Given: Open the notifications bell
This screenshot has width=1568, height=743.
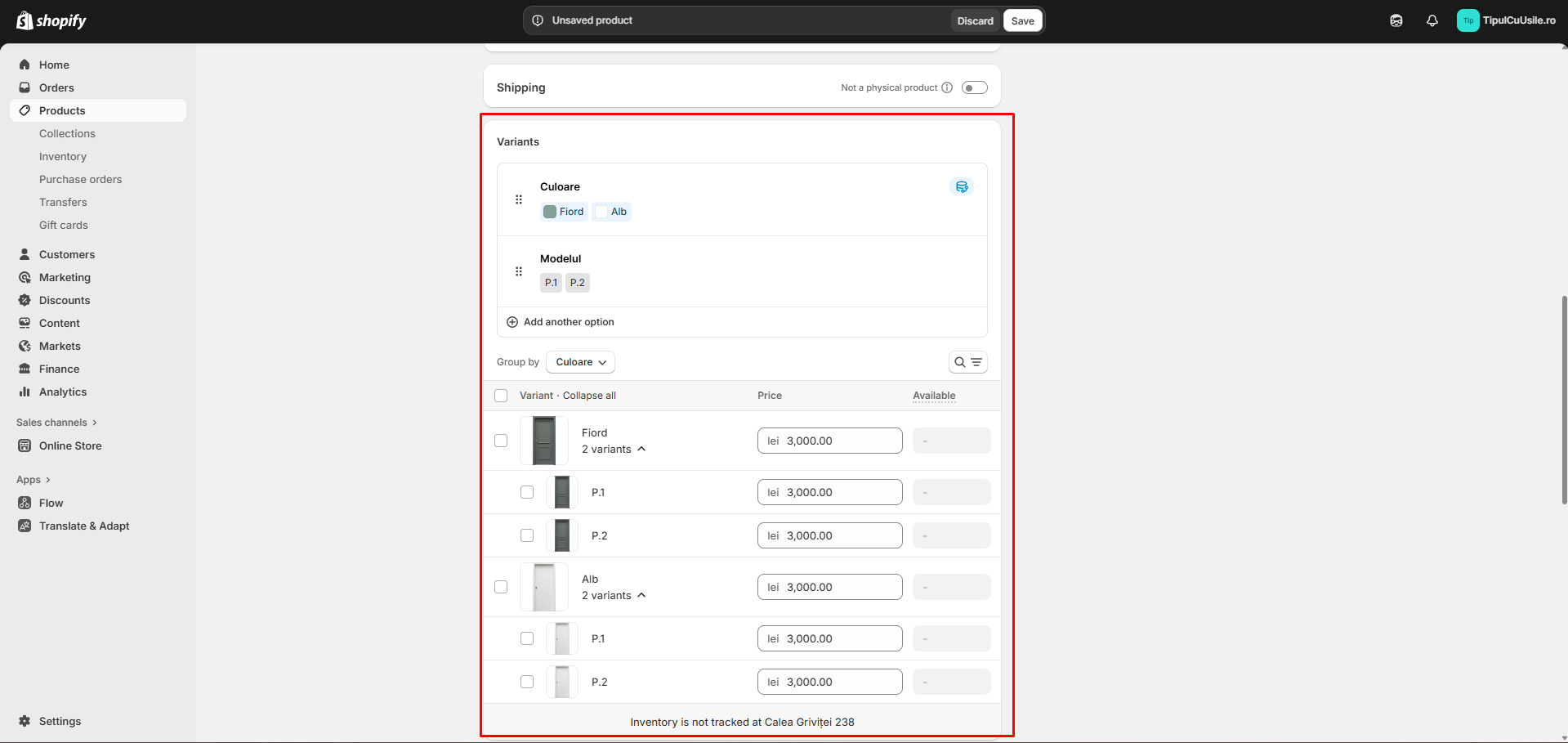Looking at the screenshot, I should [1432, 21].
